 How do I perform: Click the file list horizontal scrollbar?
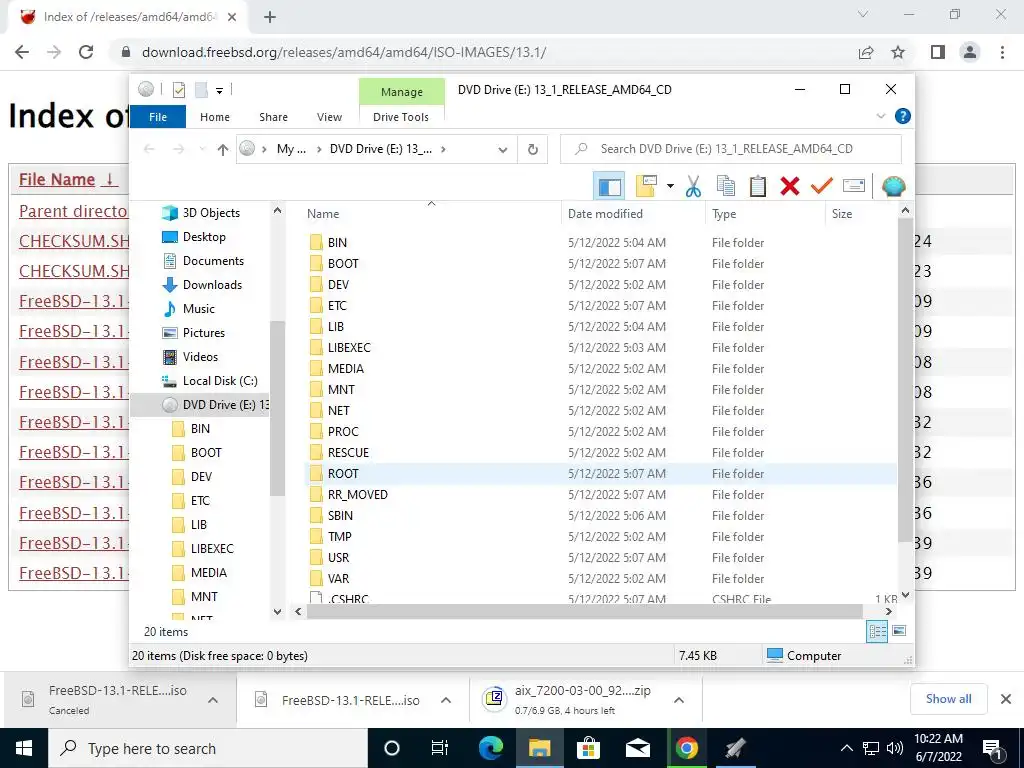tap(584, 612)
